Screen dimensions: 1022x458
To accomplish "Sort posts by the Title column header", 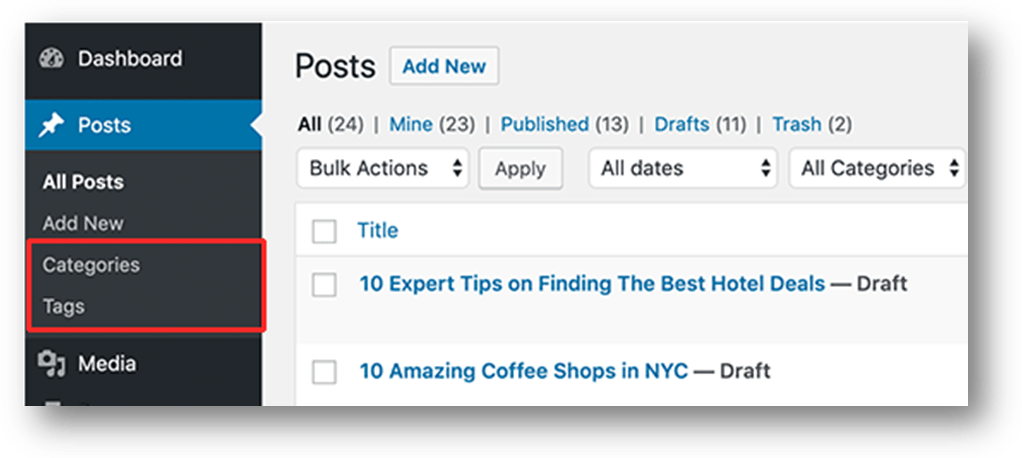I will click(377, 231).
